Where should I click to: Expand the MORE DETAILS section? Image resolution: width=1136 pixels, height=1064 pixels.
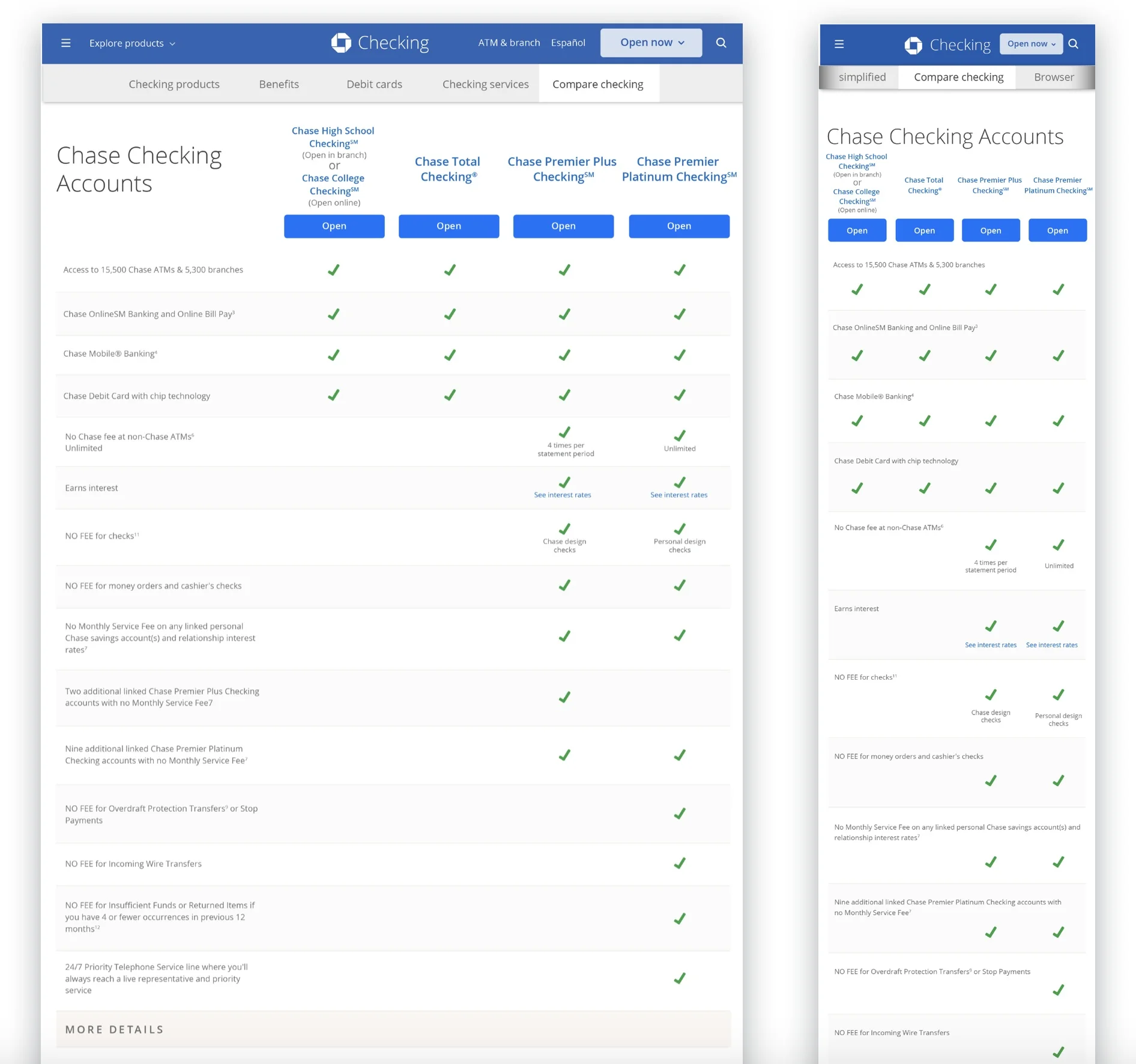point(393,1029)
